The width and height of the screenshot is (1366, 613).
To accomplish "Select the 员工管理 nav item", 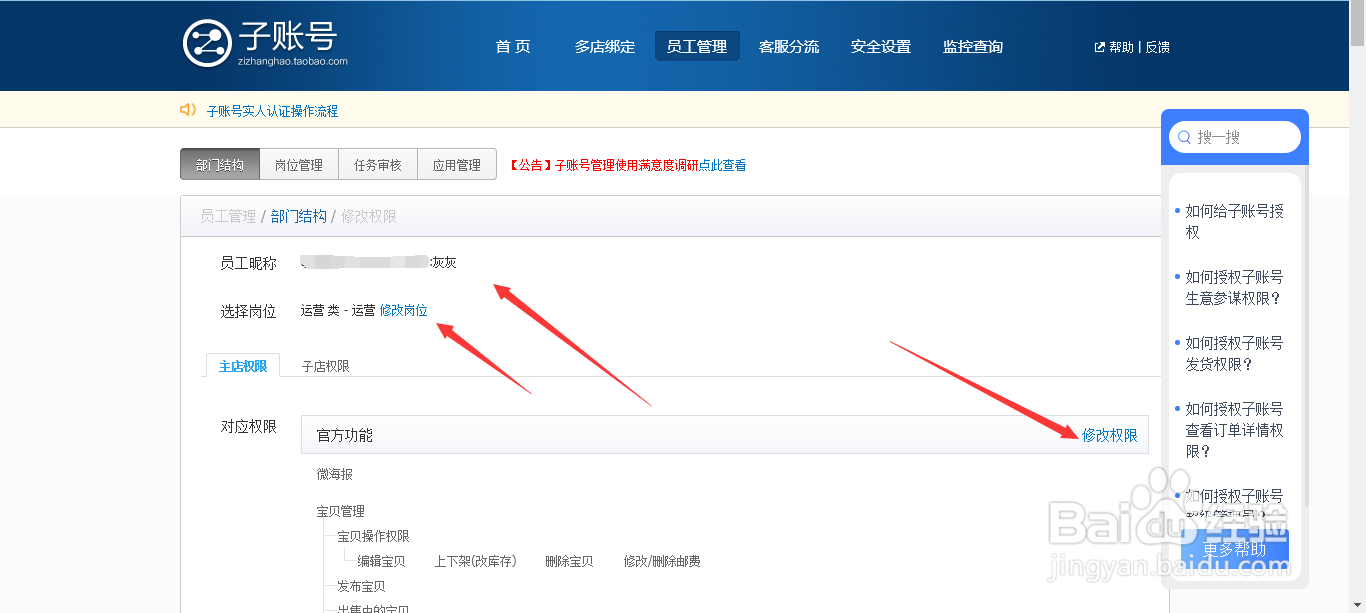I will (697, 47).
